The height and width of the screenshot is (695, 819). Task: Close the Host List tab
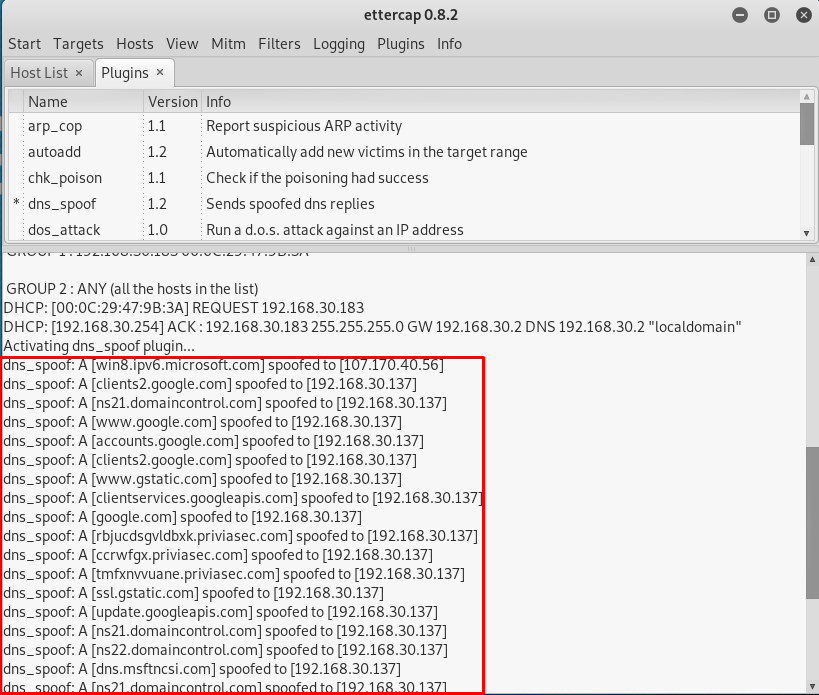79,73
